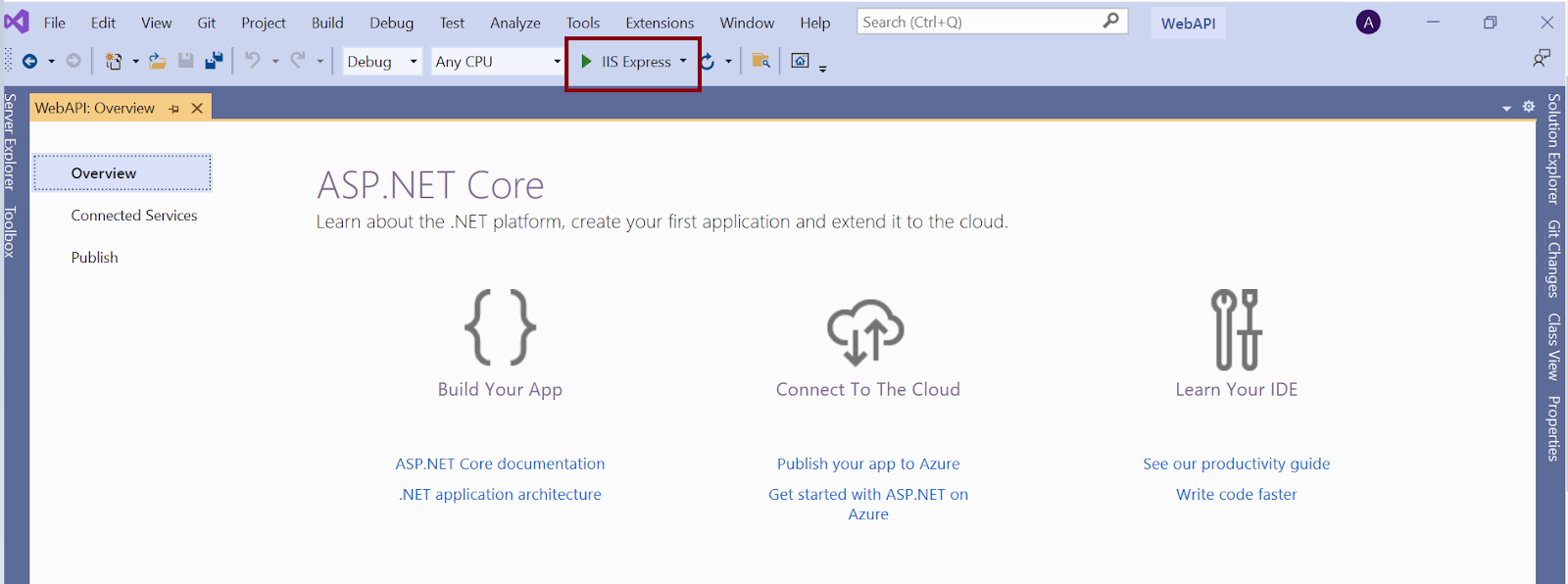1568x584 pixels.
Task: Open the Toolbox side panel tab
Action: (10, 231)
